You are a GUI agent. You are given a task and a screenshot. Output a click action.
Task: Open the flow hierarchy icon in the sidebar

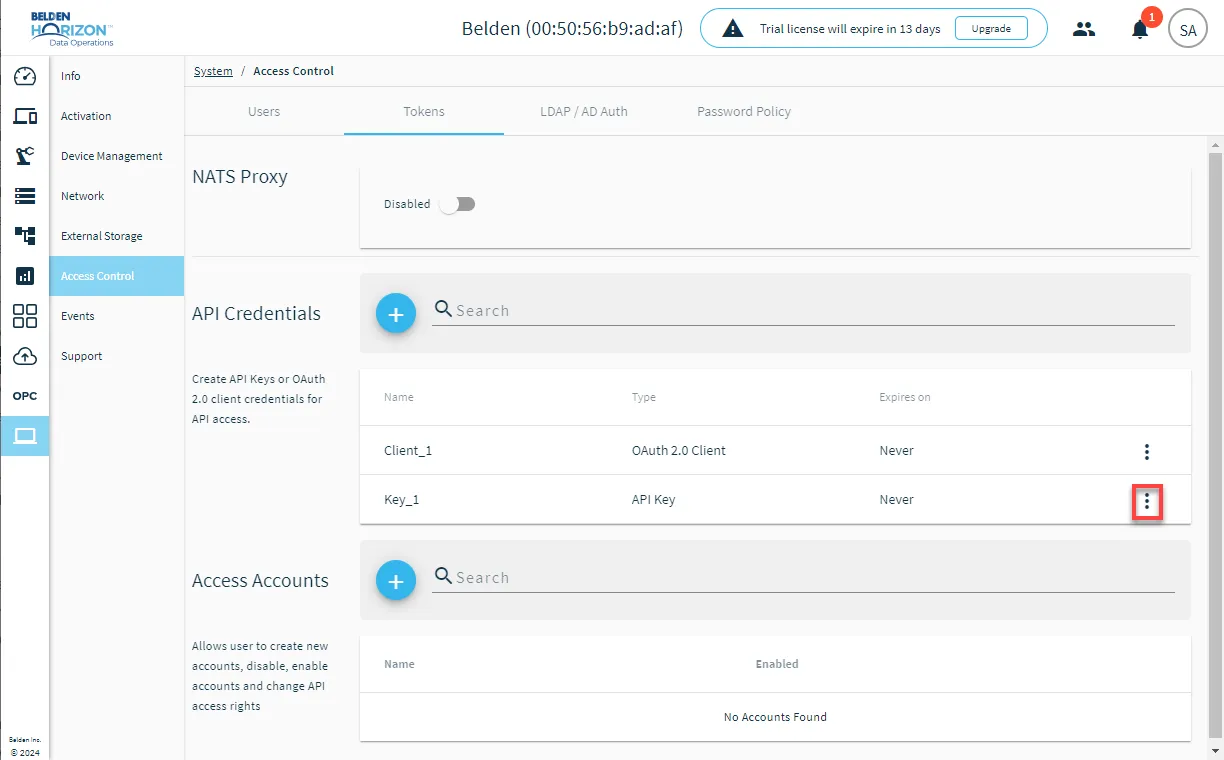tap(25, 236)
